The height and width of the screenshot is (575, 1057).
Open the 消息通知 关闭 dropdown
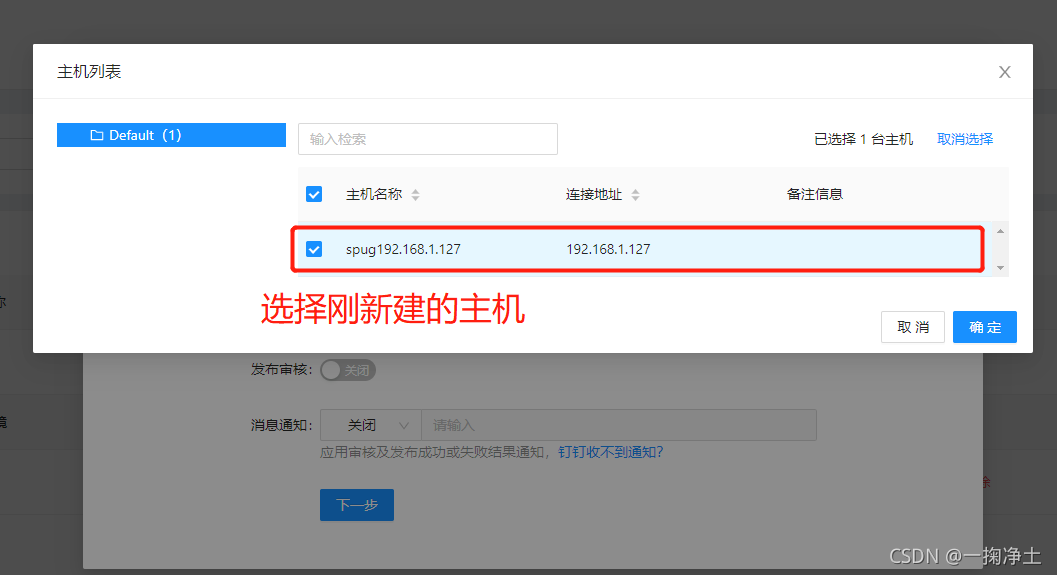tap(371, 425)
